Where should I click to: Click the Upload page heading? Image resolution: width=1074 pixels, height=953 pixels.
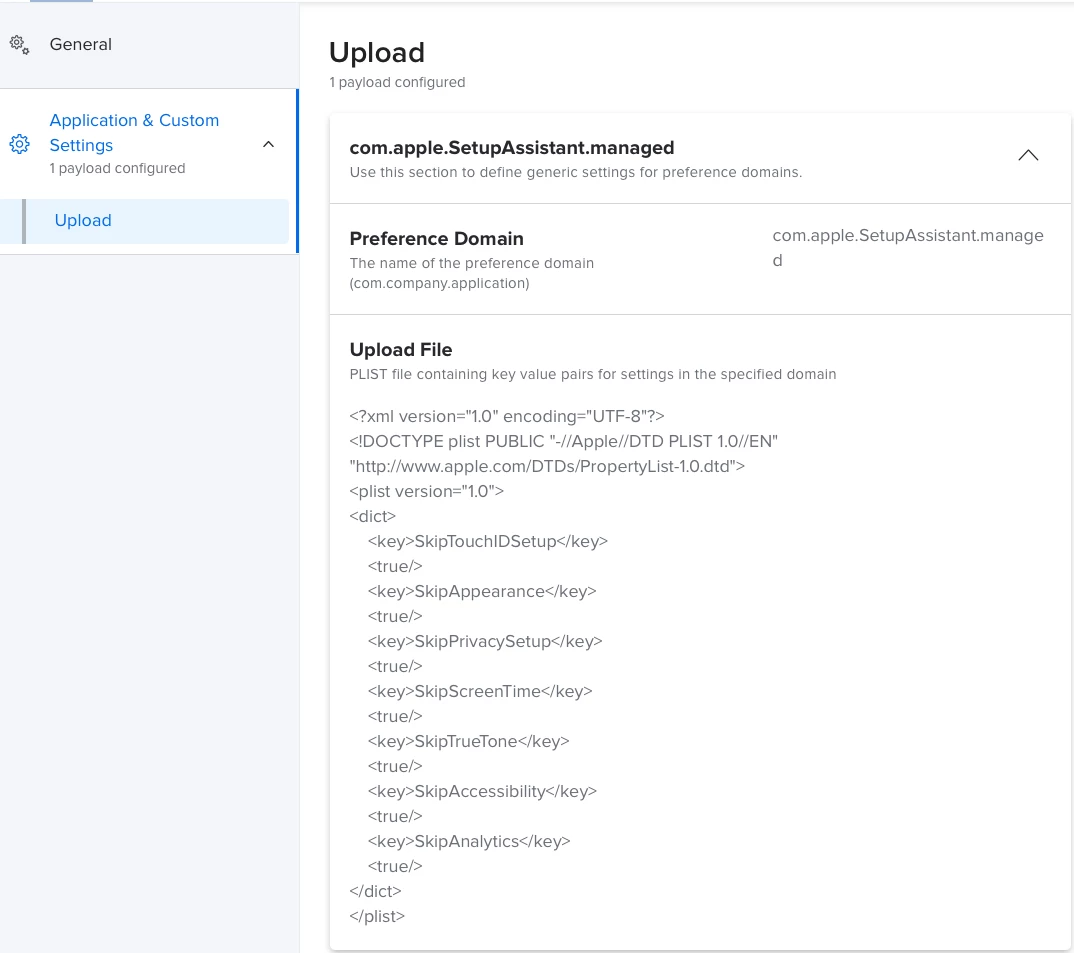[377, 53]
